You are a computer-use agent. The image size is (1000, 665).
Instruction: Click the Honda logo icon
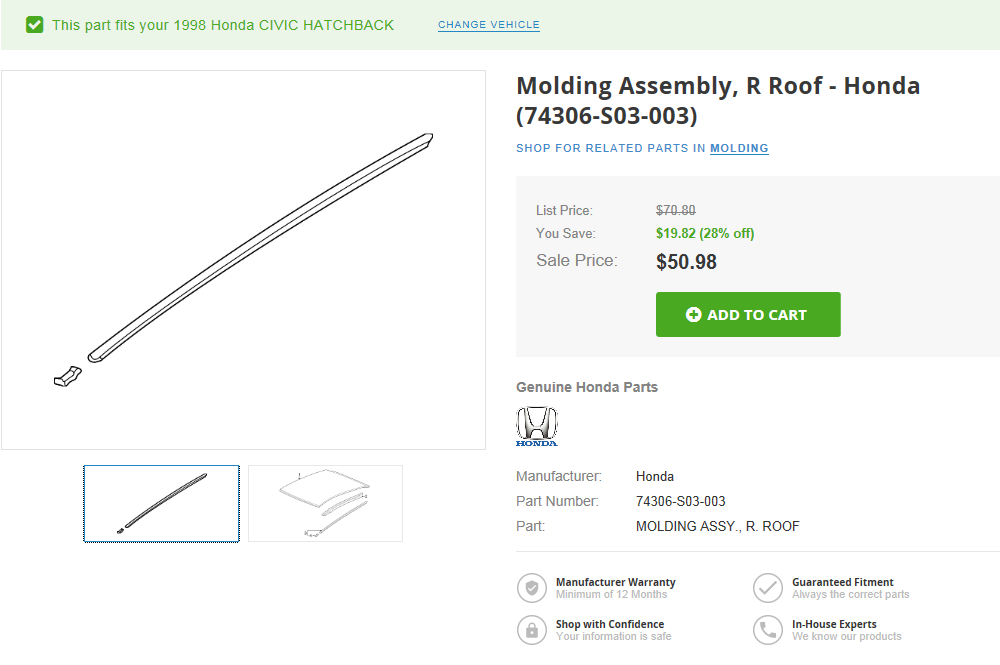pos(537,426)
